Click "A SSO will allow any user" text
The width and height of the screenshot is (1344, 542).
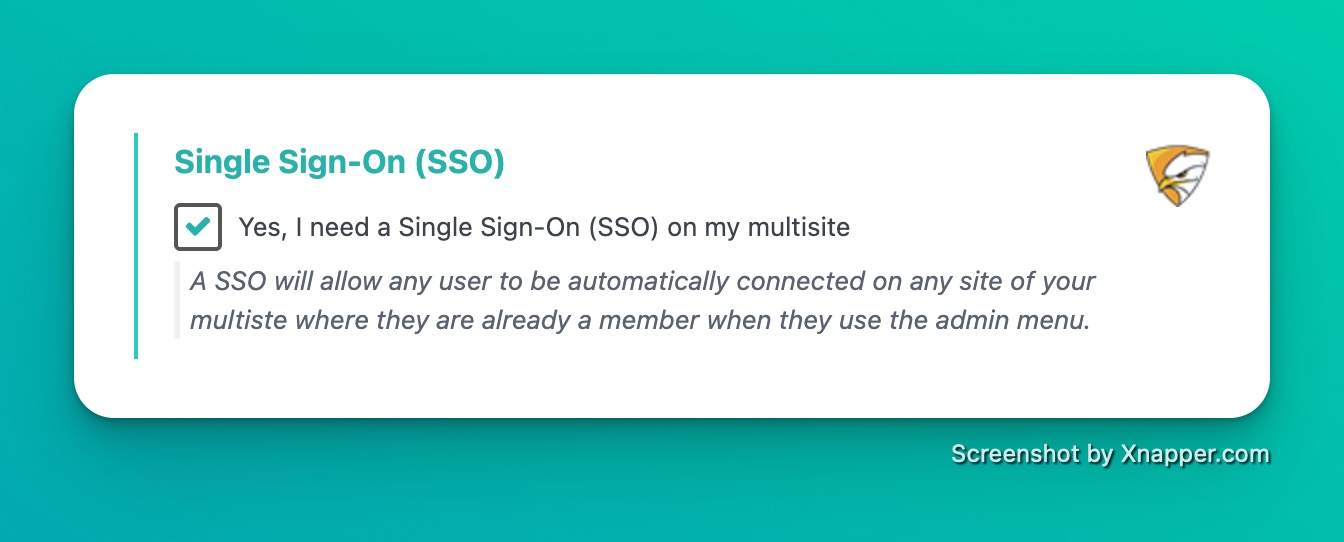341,281
